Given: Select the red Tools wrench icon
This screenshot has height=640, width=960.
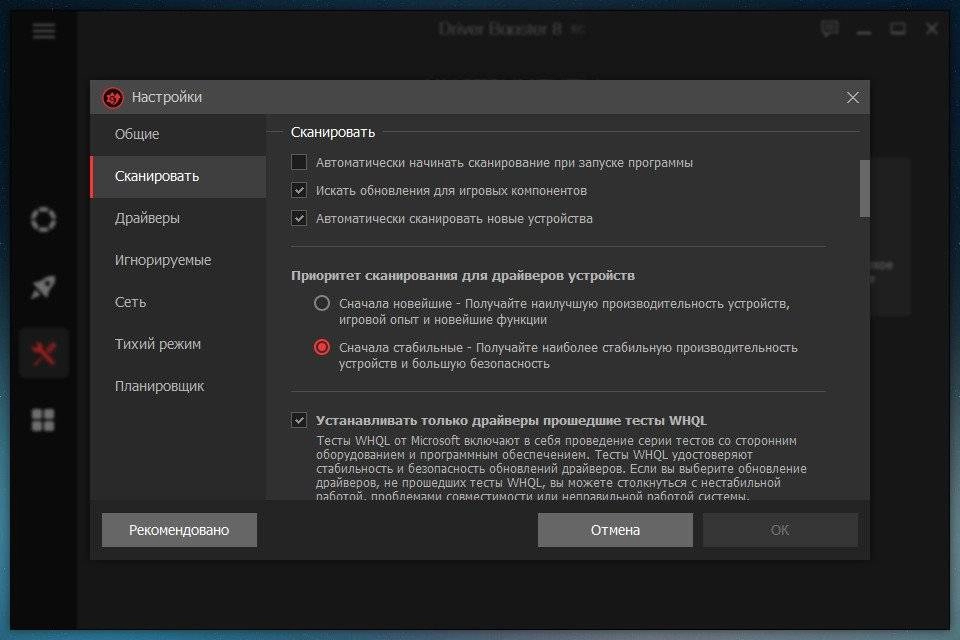Looking at the screenshot, I should tap(43, 353).
